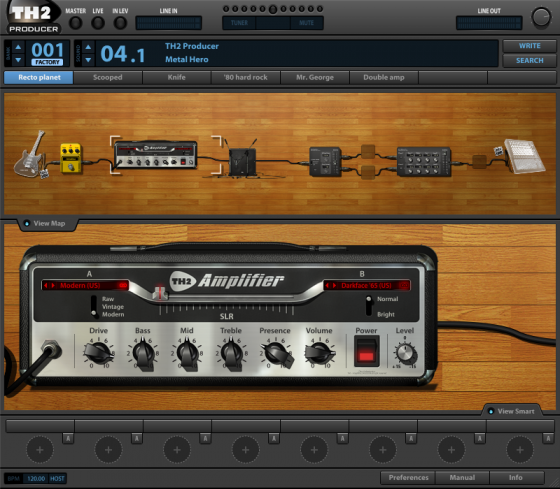Toggle the amplifier Power switch
This screenshot has height=489, width=560.
click(x=366, y=351)
